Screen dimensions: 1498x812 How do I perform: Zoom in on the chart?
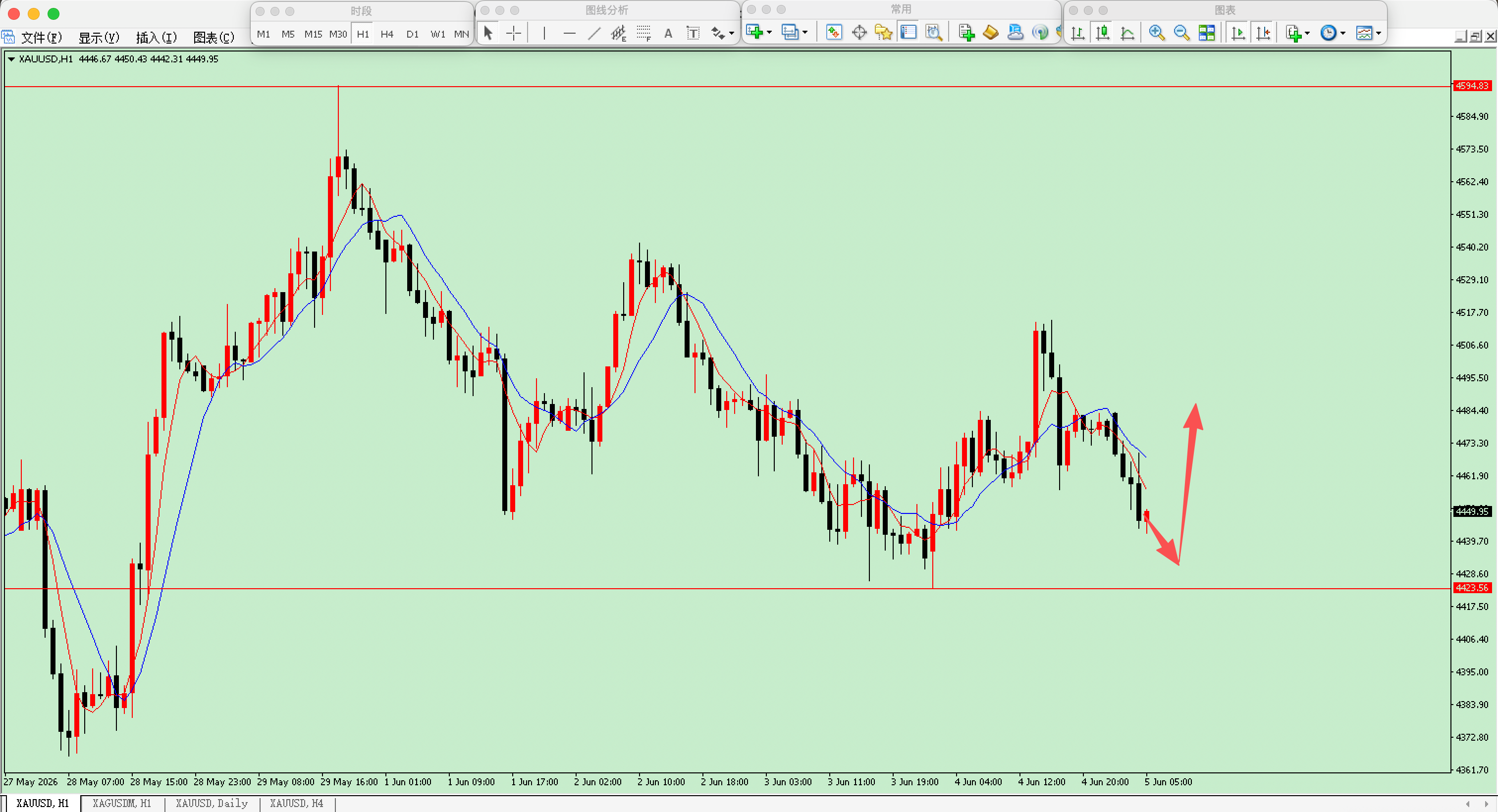pos(1156,33)
